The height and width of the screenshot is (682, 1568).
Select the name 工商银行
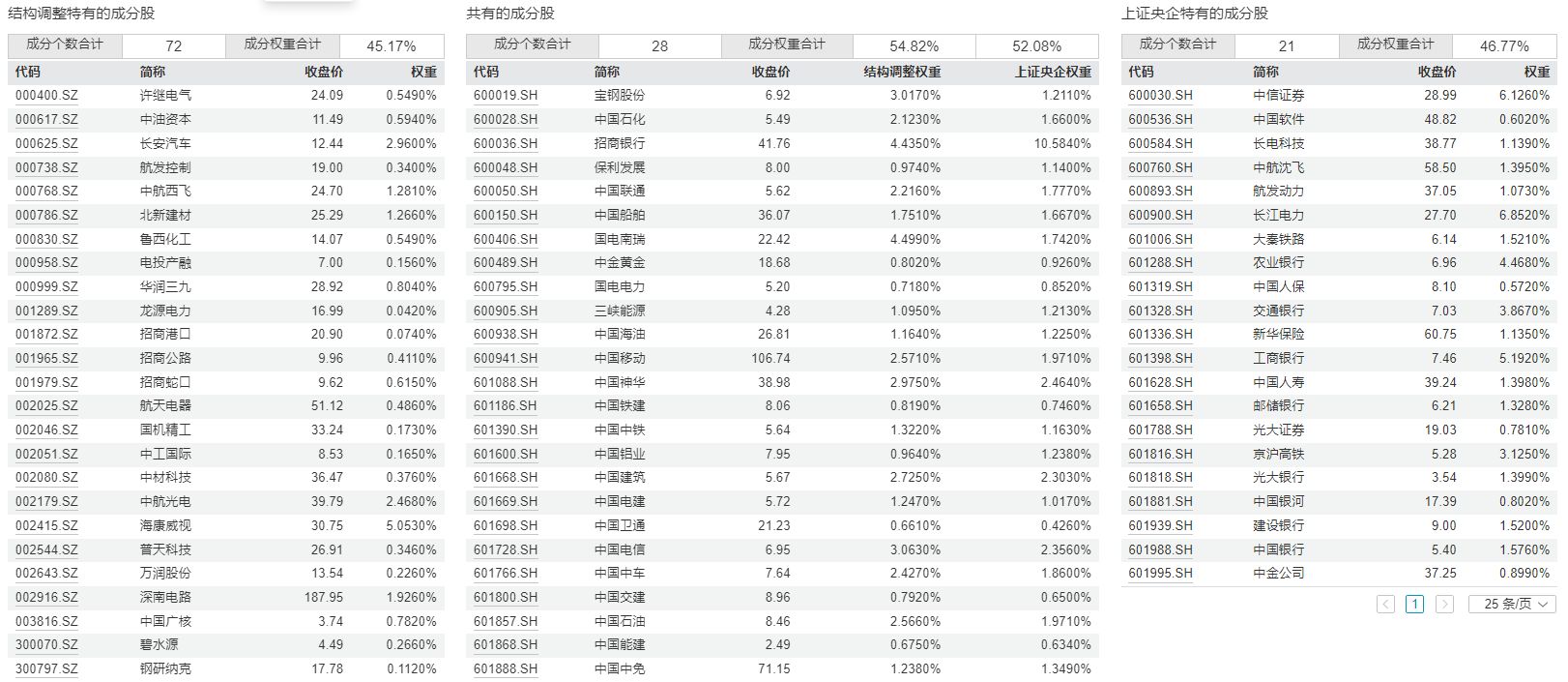coord(1279,359)
